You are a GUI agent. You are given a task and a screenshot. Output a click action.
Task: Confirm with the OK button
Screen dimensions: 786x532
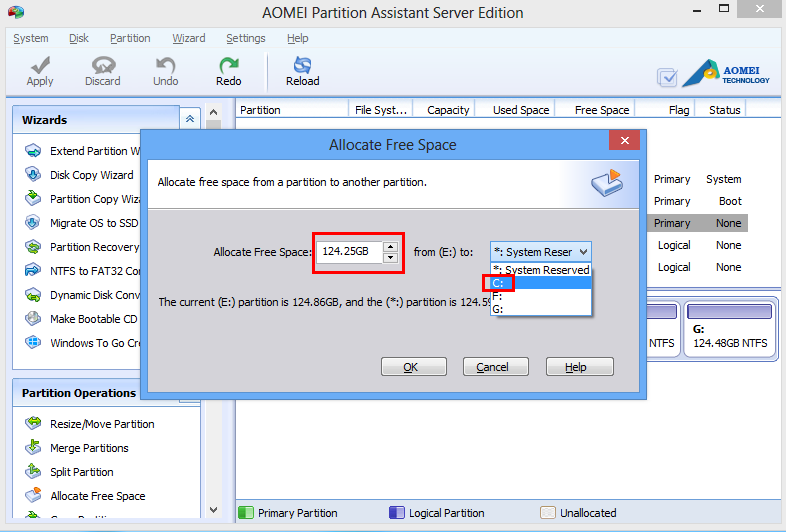414,367
